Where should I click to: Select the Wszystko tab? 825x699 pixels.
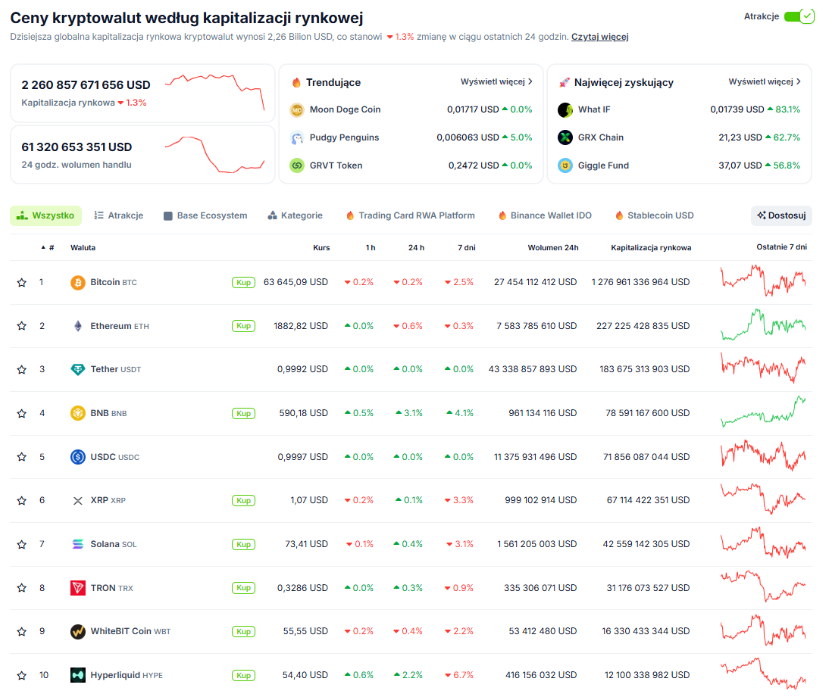pos(46,216)
